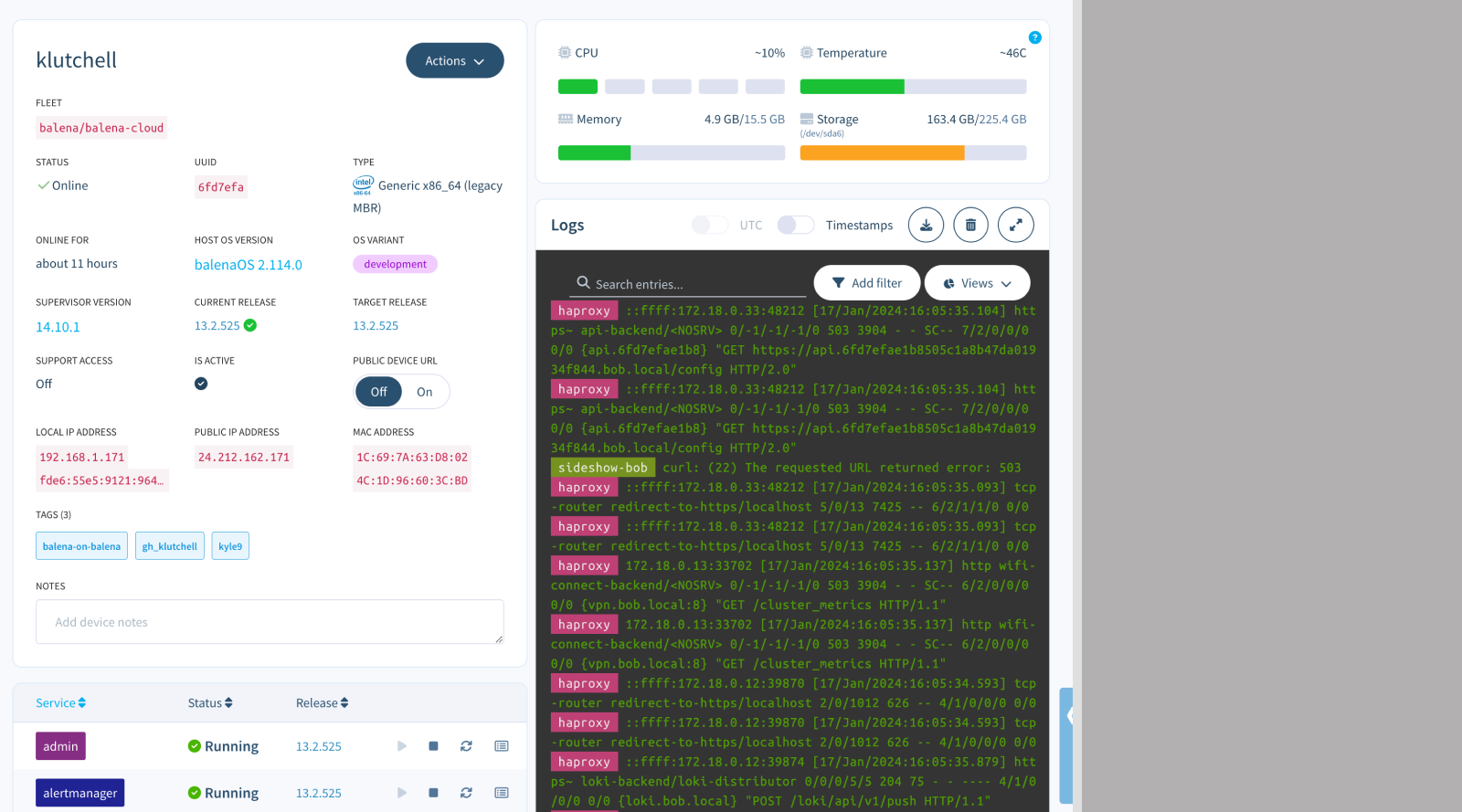1462x812 pixels.
Task: Toggle the Timestamps switch
Action: pos(796,225)
